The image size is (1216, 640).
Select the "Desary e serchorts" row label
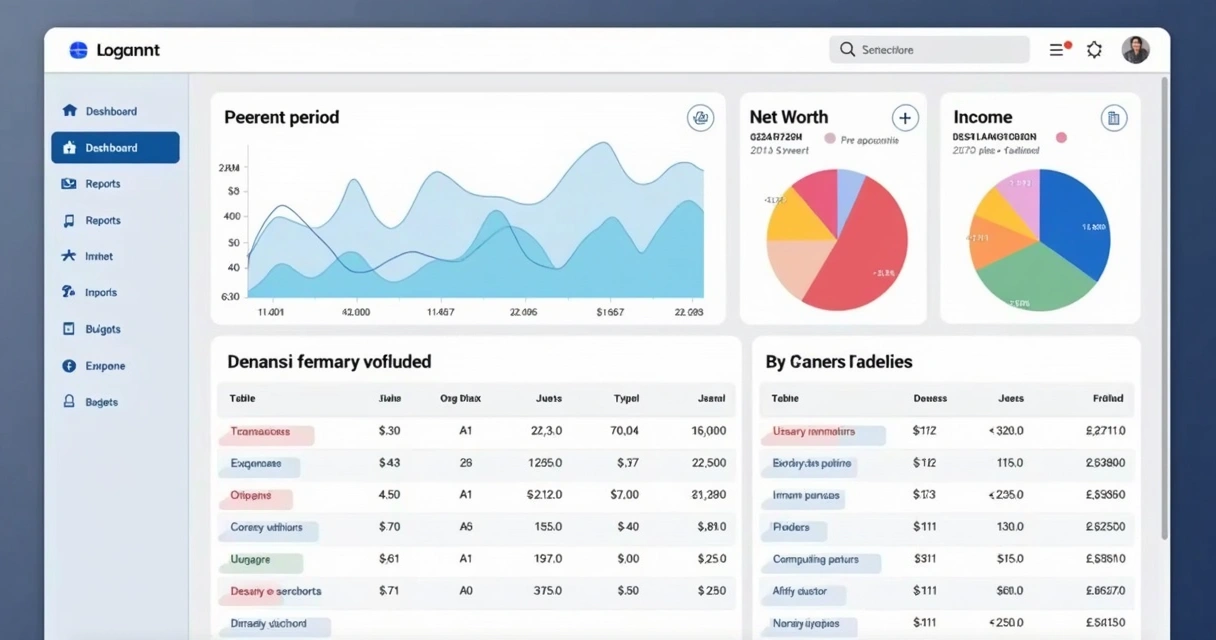point(276,592)
